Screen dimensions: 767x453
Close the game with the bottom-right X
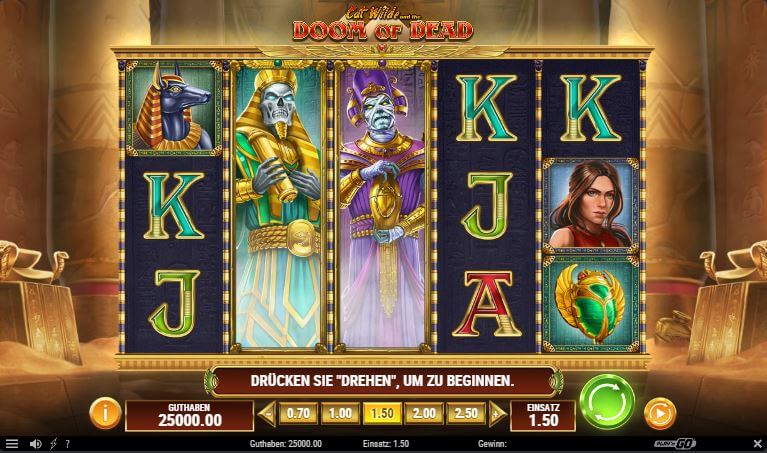tap(757, 444)
